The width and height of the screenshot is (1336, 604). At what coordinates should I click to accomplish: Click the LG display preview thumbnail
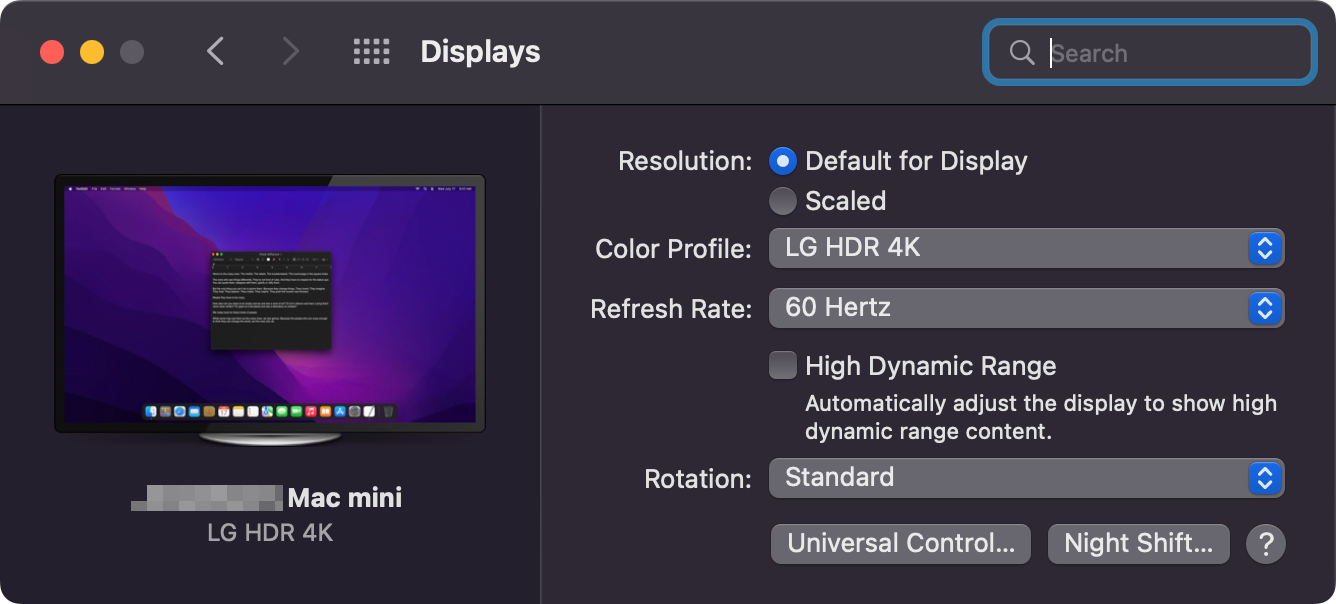tap(270, 305)
